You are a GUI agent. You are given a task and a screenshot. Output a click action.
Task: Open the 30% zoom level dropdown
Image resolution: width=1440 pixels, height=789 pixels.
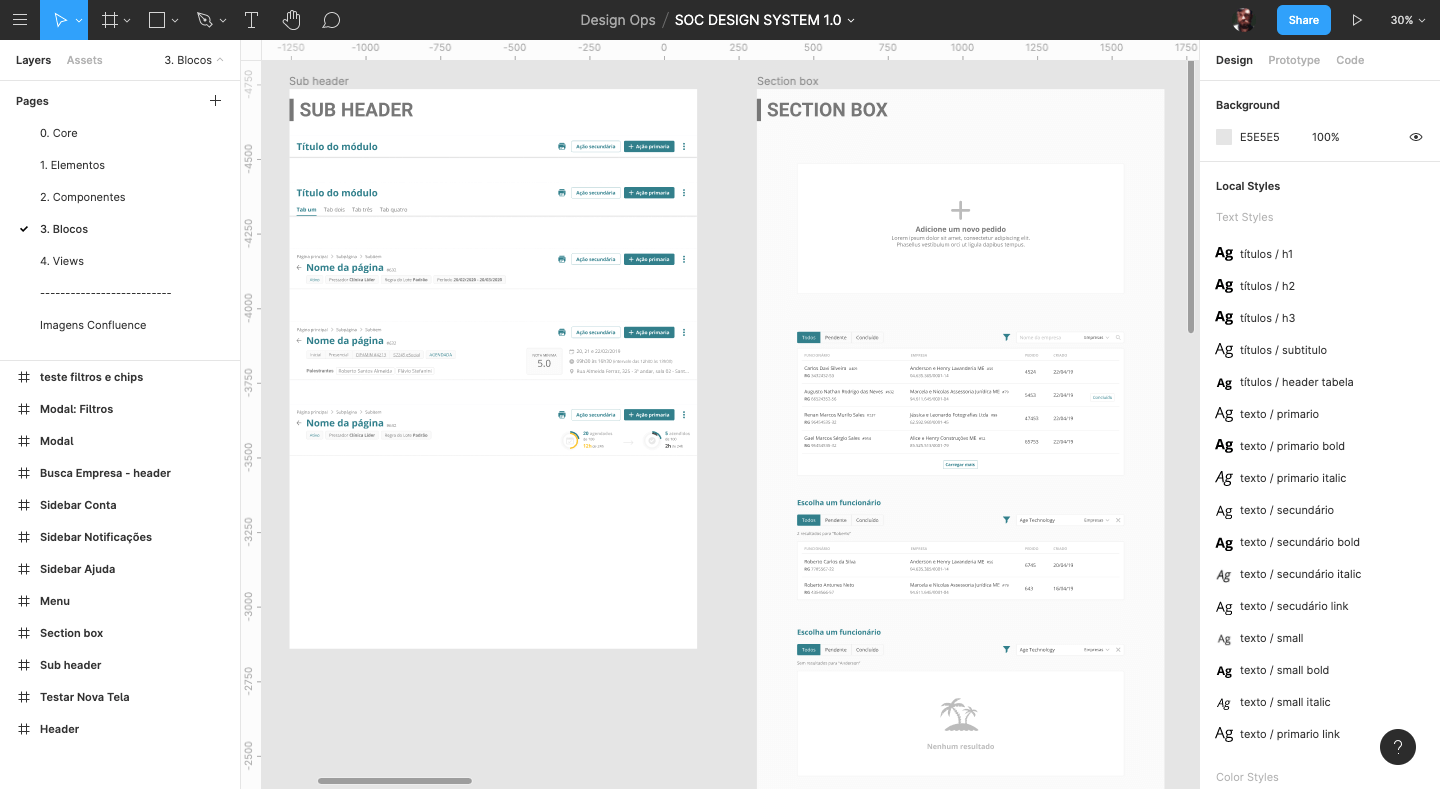(x=1407, y=20)
